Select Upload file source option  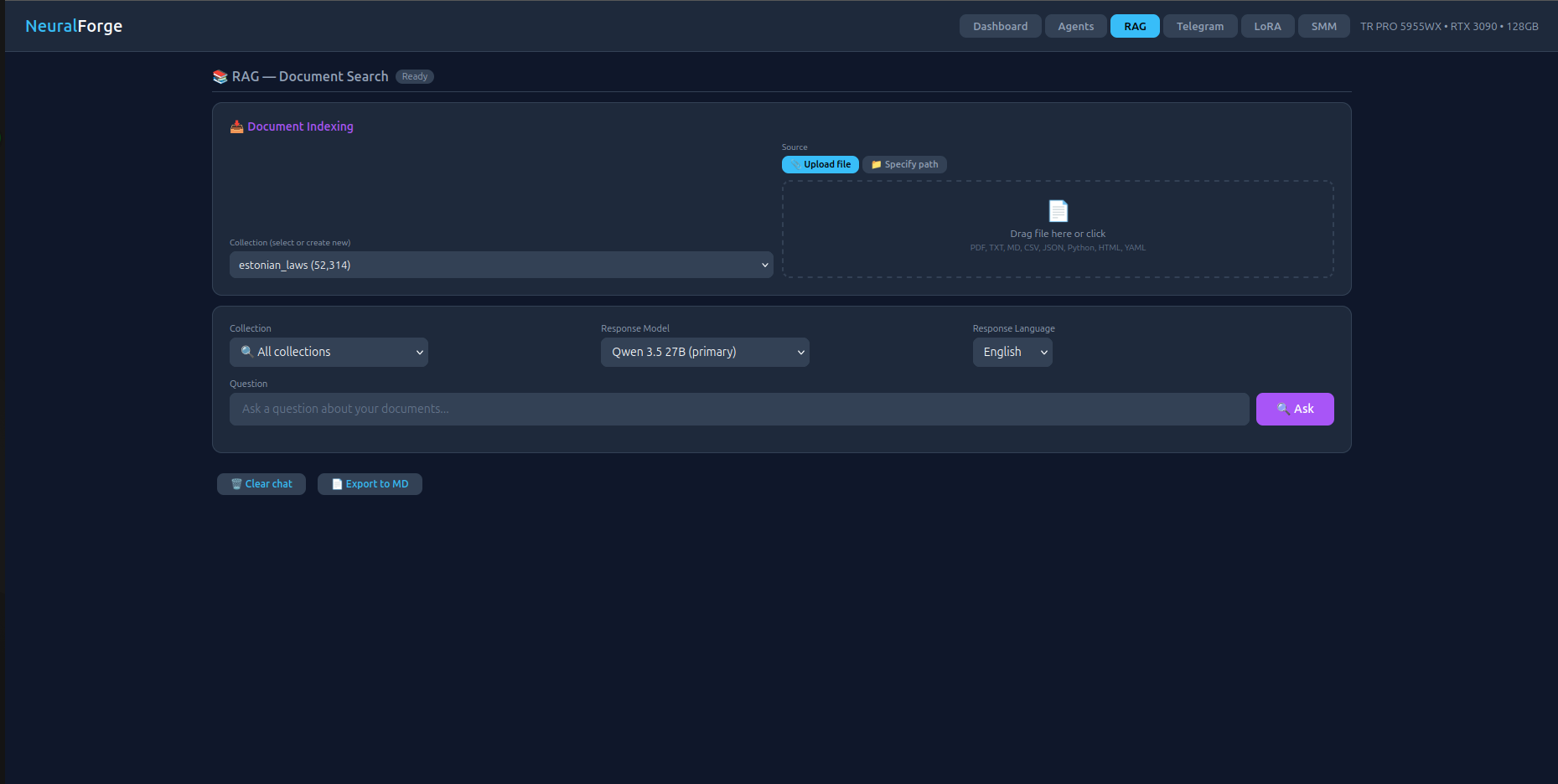[820, 164]
